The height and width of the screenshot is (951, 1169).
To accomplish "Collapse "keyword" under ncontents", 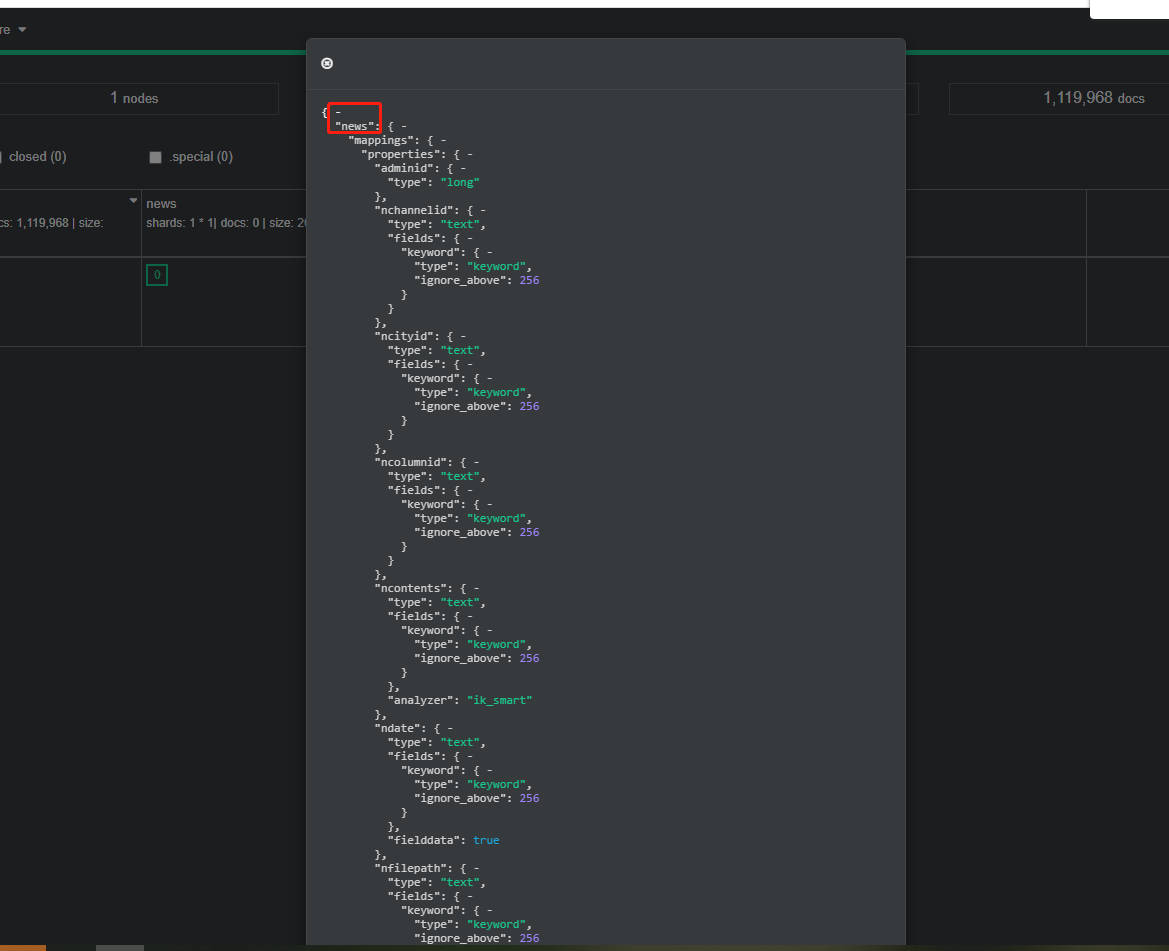I will pyautogui.click(x=489, y=630).
